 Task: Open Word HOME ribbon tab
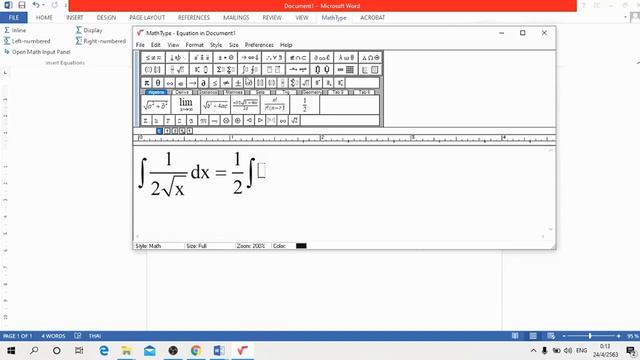(x=44, y=18)
